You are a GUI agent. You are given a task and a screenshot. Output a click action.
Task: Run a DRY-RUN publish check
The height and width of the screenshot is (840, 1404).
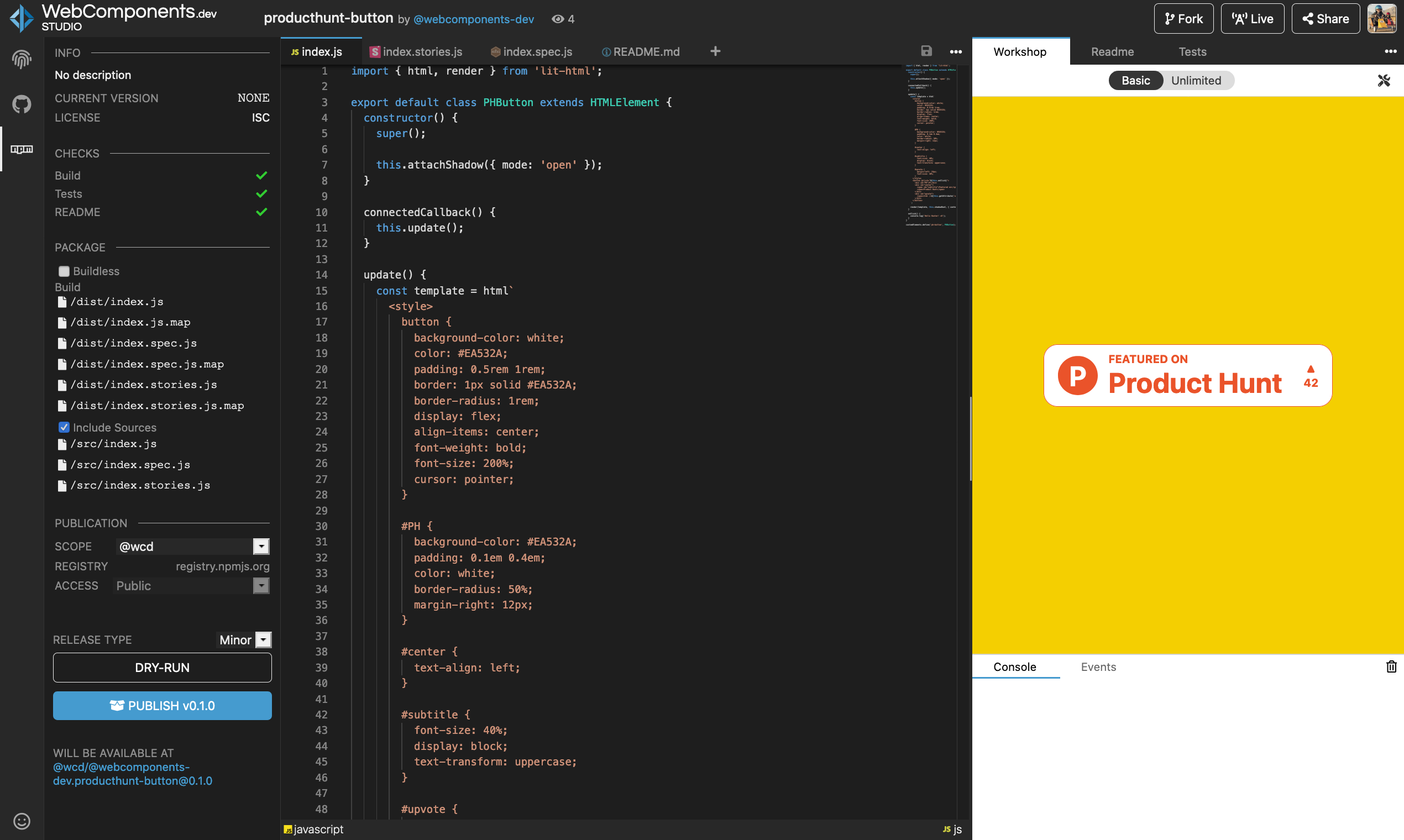[163, 668]
